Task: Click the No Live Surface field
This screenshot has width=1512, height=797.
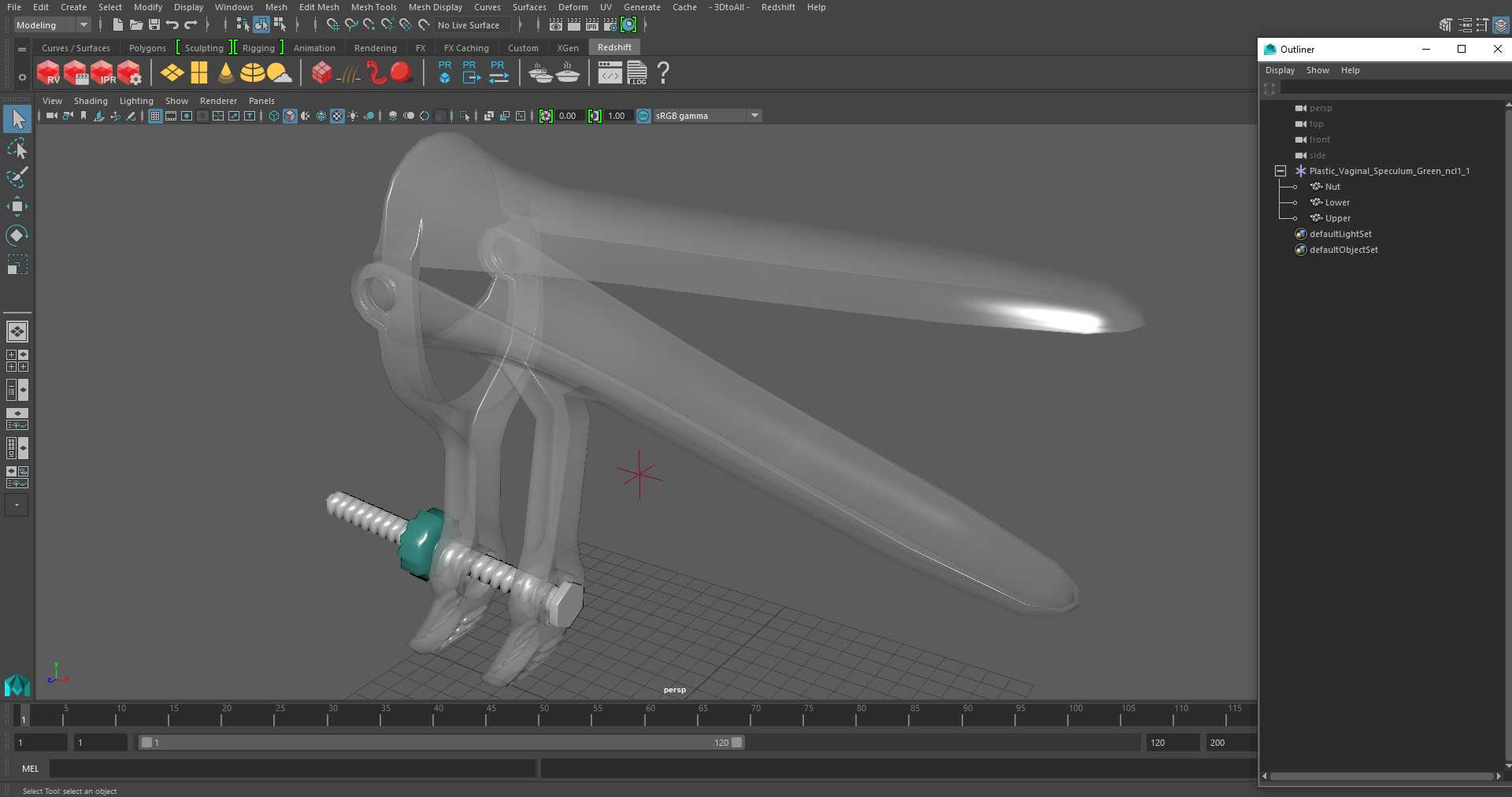Action: point(472,25)
